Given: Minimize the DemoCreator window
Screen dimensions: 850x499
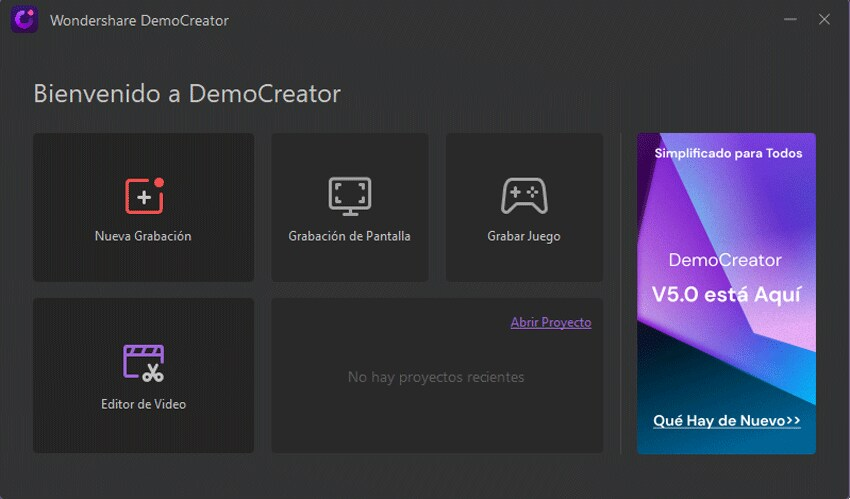Looking at the screenshot, I should click(790, 19).
